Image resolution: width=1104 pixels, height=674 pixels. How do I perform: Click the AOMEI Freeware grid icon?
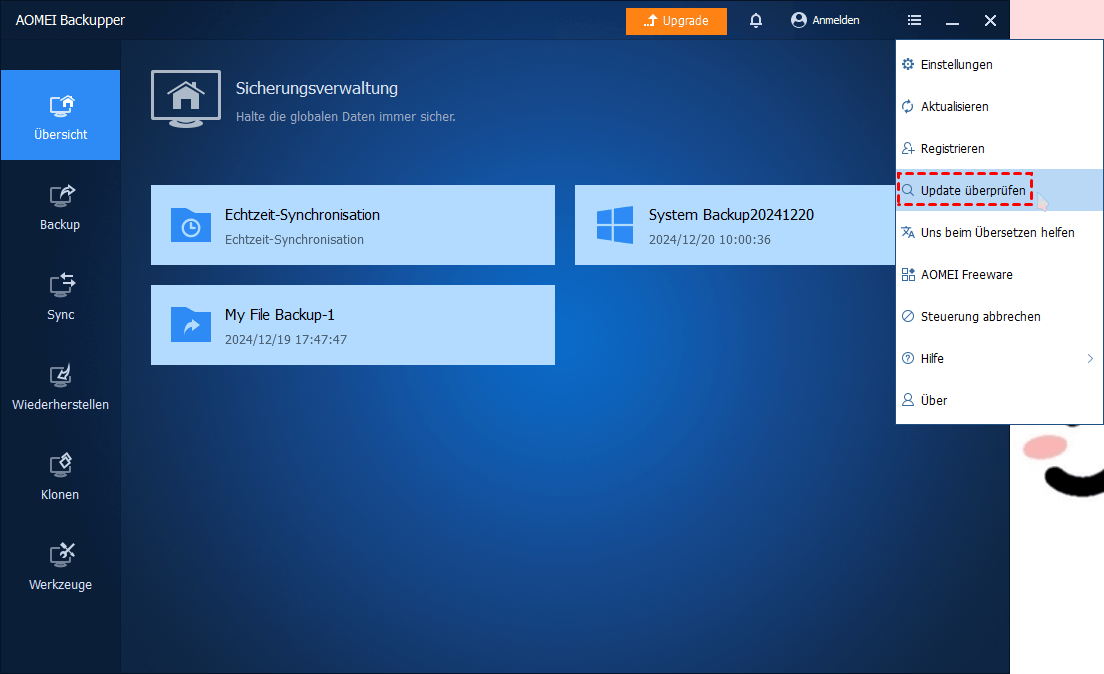tap(908, 275)
